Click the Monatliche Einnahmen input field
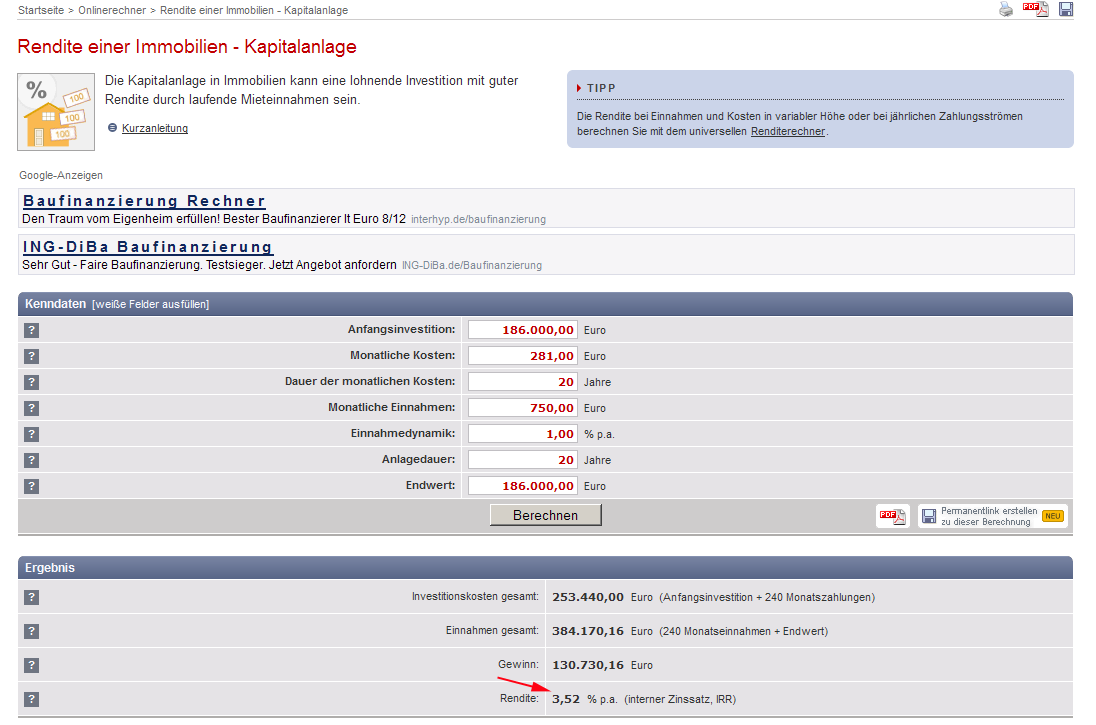This screenshot has width=1096, height=725. [523, 408]
